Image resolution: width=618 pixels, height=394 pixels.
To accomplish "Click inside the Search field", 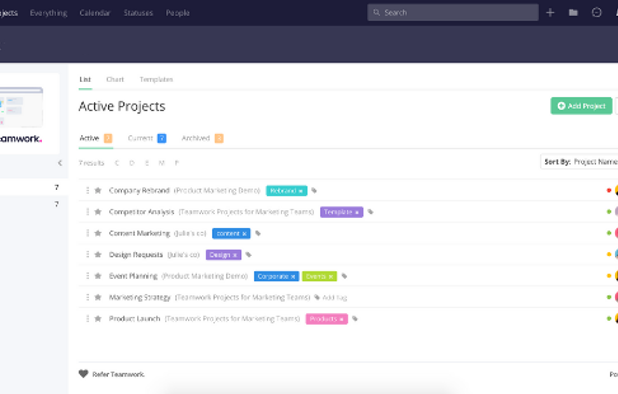I will 453,13.
